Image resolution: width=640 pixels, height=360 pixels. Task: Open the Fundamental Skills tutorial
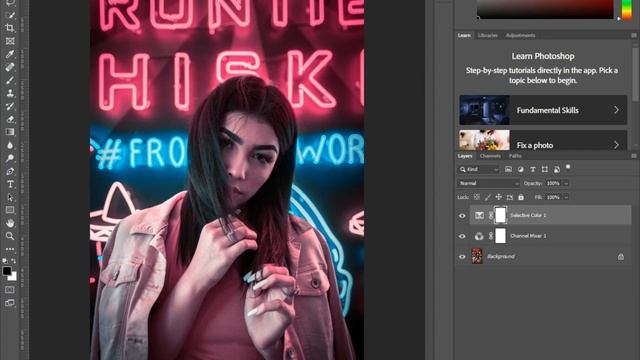[x=543, y=110]
